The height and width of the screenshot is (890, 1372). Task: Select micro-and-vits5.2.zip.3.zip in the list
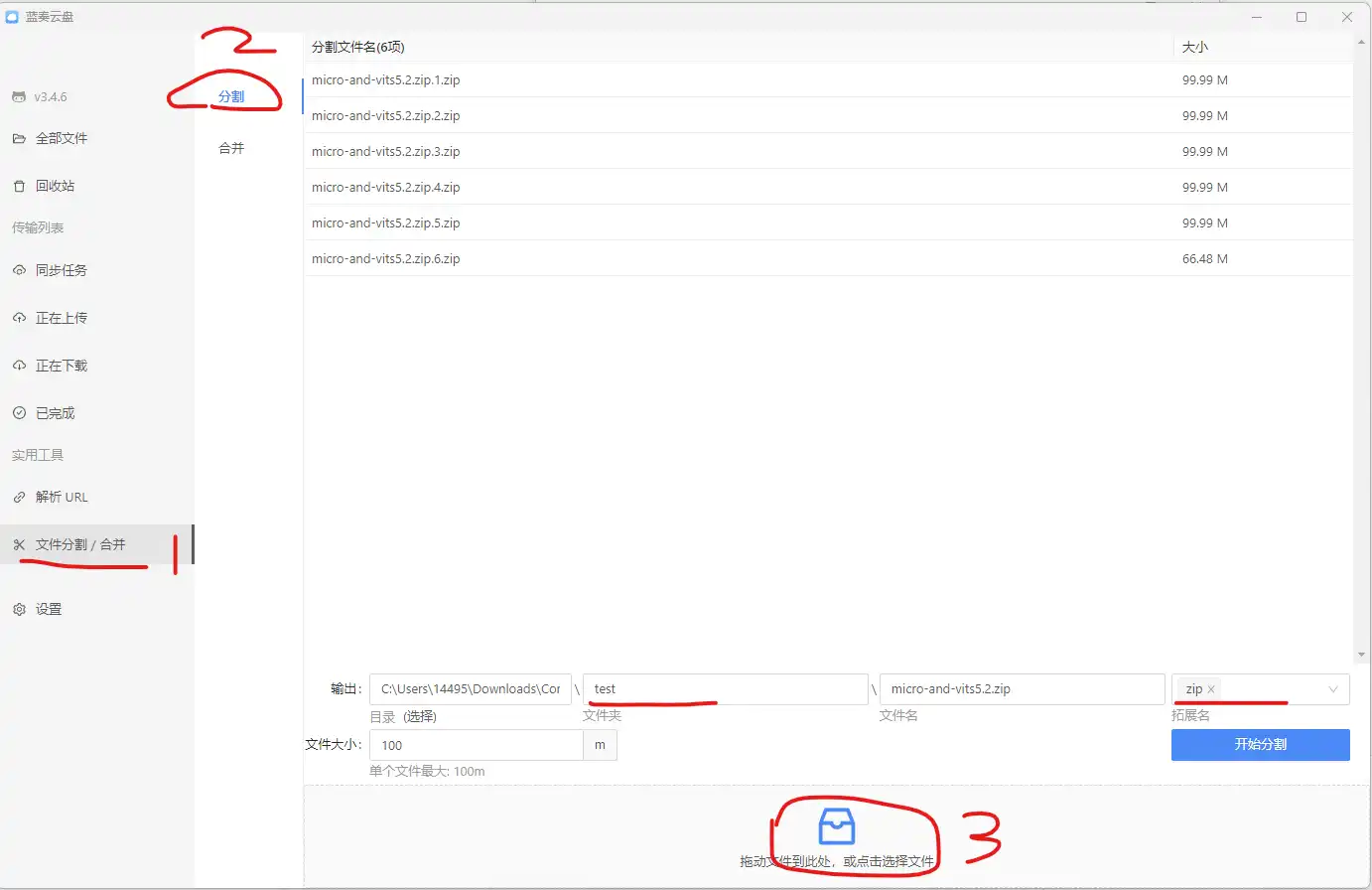point(385,152)
